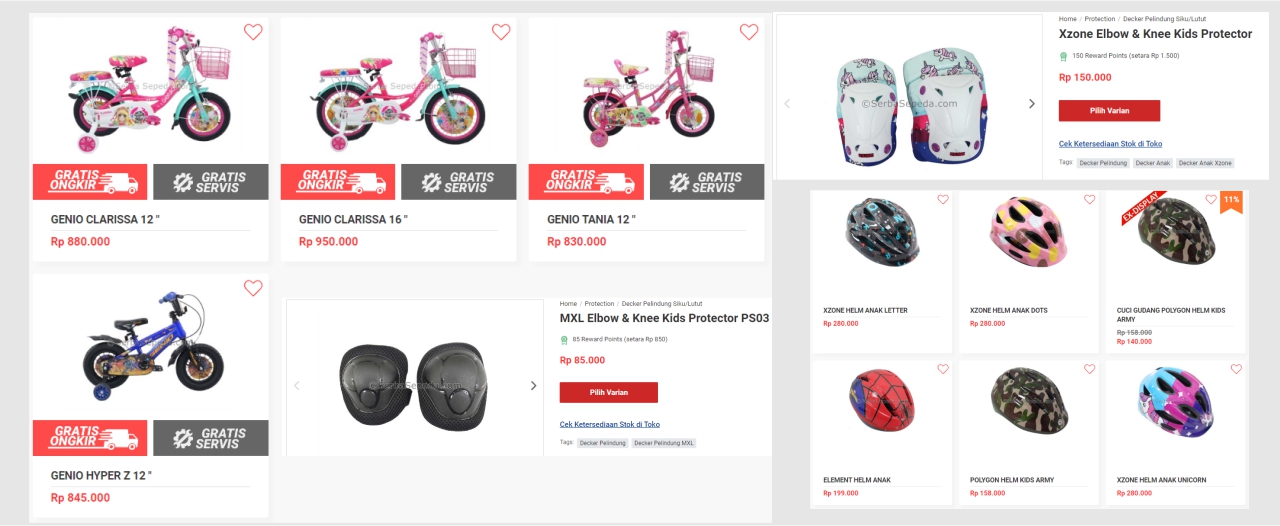Click the heart on Xzone Helm Anak Dots
The height and width of the screenshot is (526, 1280).
[1090, 200]
